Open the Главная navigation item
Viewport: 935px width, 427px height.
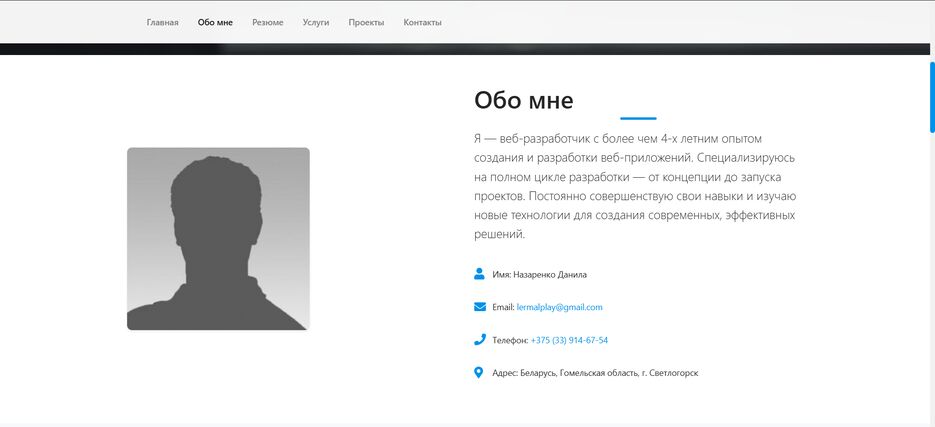tap(162, 23)
